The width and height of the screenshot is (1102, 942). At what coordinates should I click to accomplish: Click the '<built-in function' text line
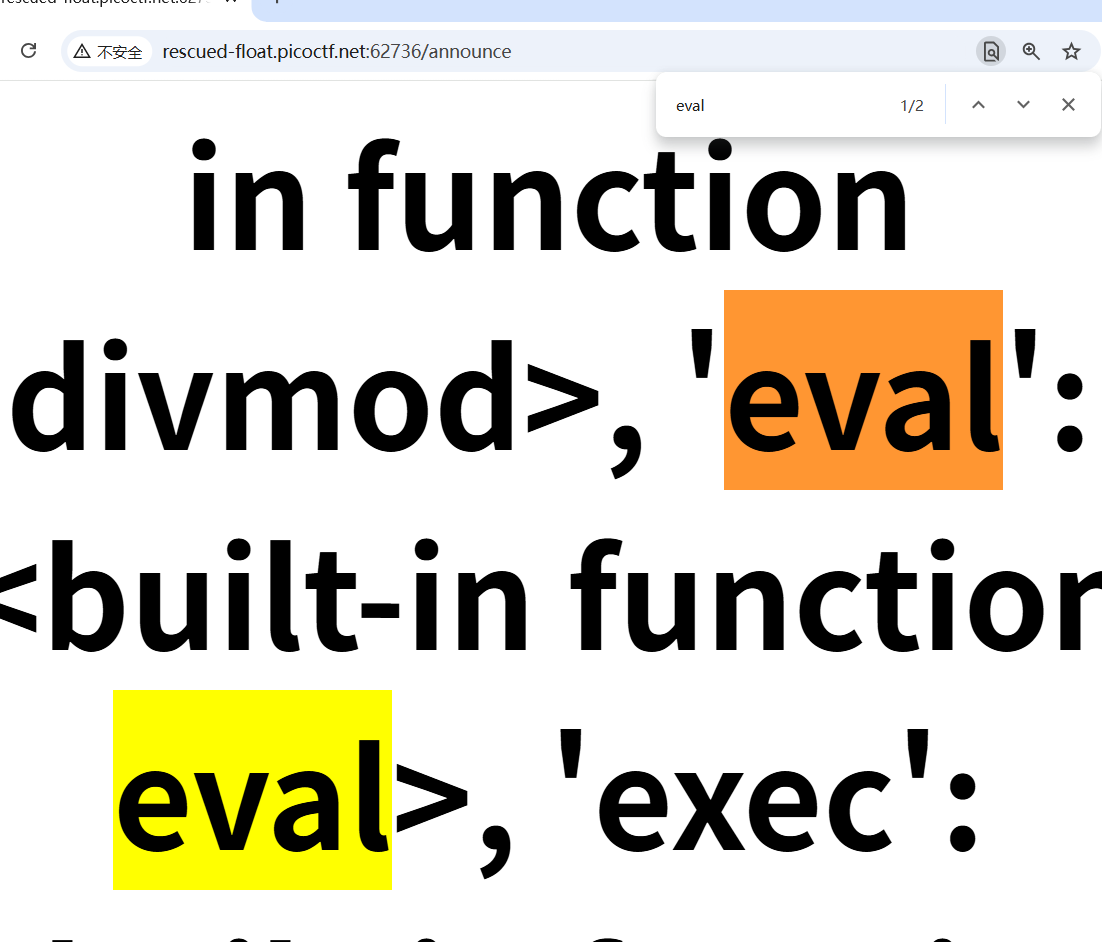point(550,595)
